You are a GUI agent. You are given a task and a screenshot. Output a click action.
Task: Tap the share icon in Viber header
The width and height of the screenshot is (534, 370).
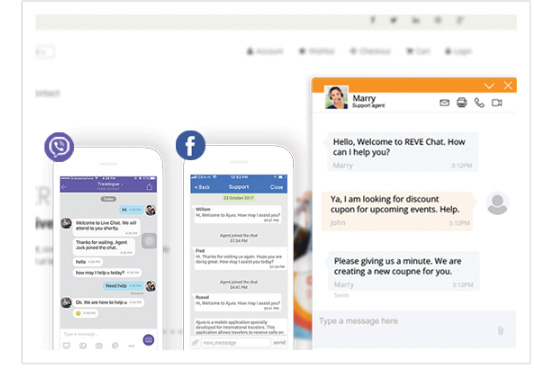coord(149,187)
